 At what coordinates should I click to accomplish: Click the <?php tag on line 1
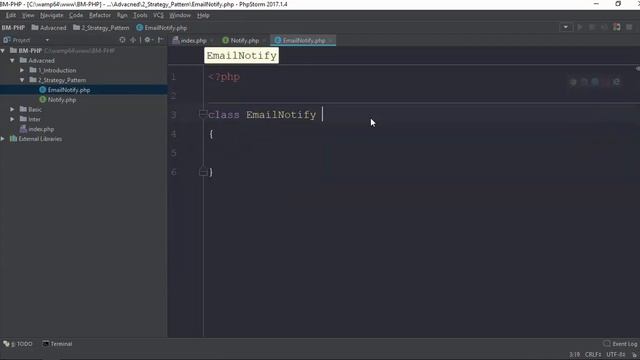(x=224, y=77)
